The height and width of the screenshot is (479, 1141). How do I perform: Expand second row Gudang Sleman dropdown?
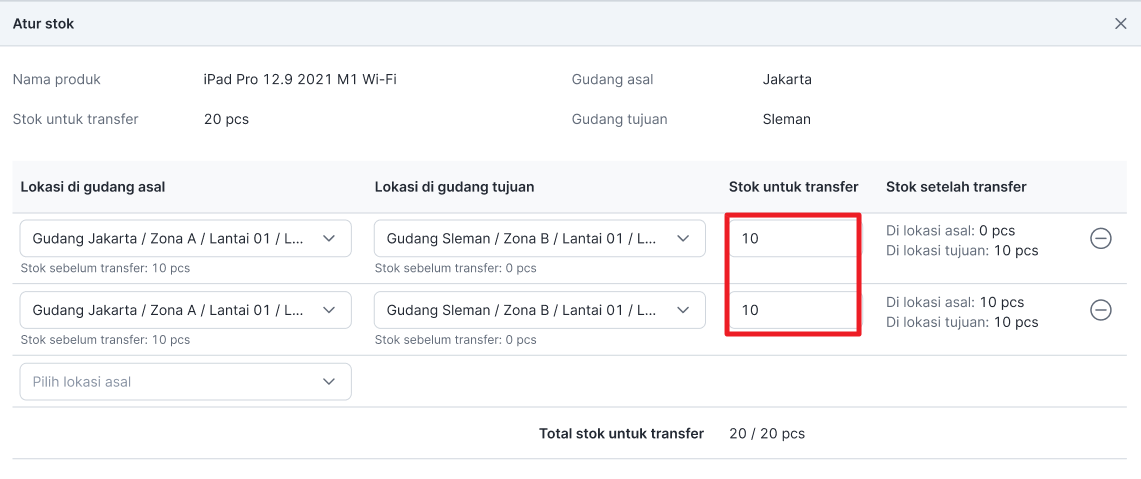click(x=539, y=310)
